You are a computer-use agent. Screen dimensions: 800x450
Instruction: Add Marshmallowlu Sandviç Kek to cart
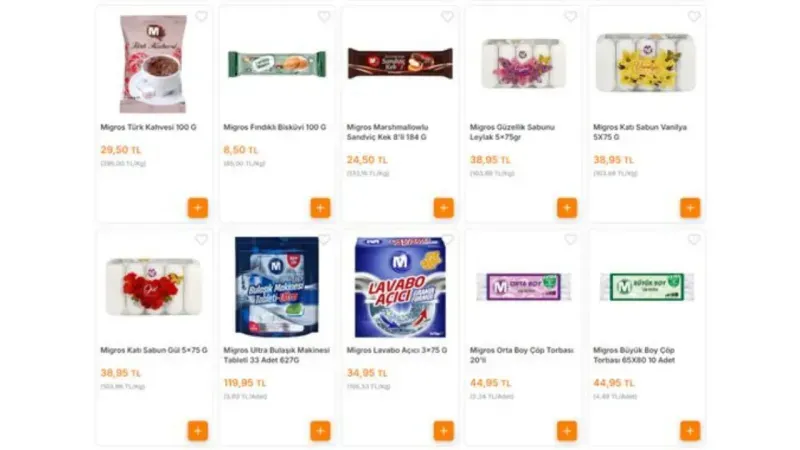[443, 208]
